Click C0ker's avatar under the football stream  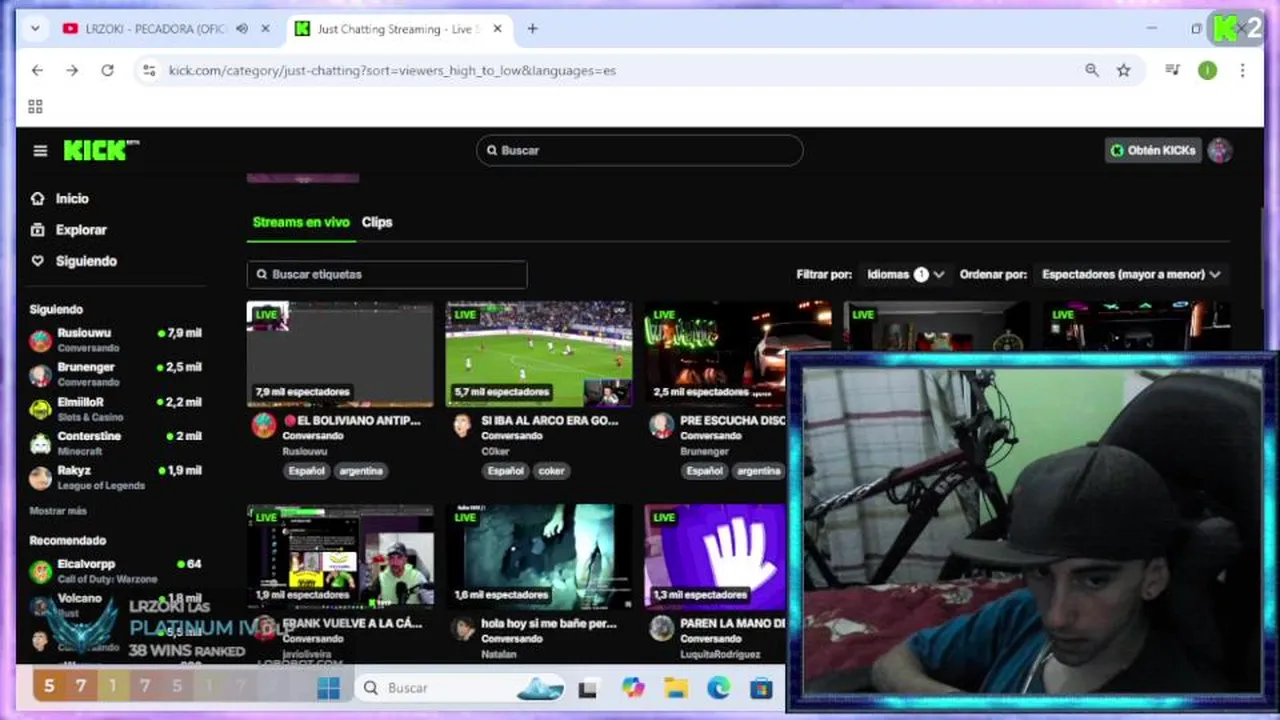coord(462,426)
